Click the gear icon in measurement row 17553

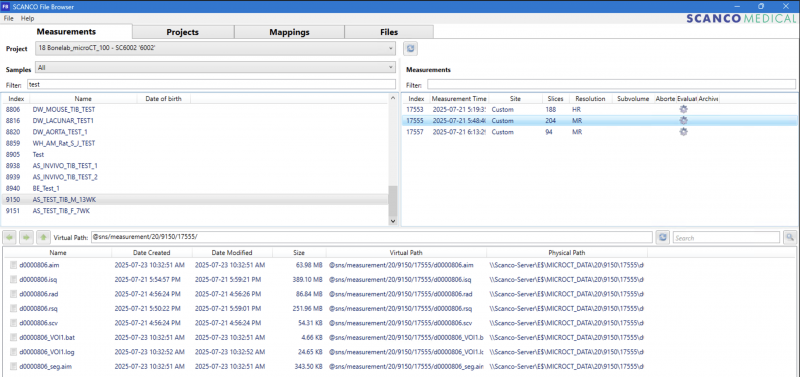point(683,110)
